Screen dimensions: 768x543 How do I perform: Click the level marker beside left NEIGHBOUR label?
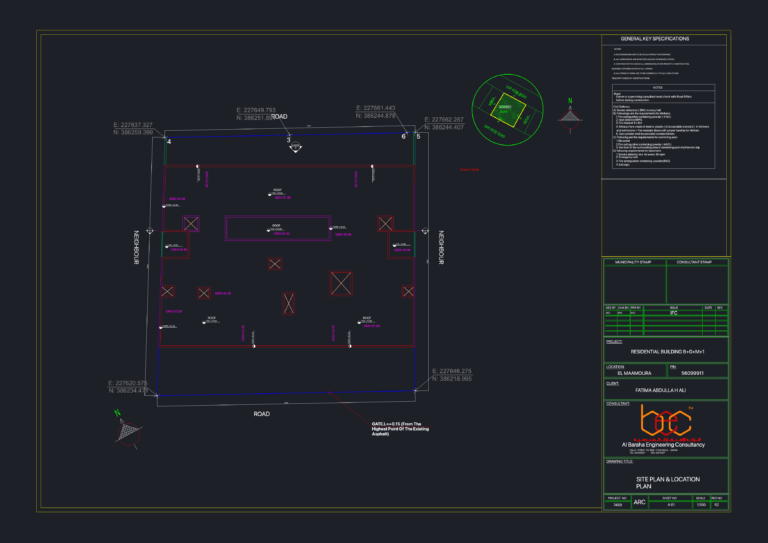click(x=150, y=231)
